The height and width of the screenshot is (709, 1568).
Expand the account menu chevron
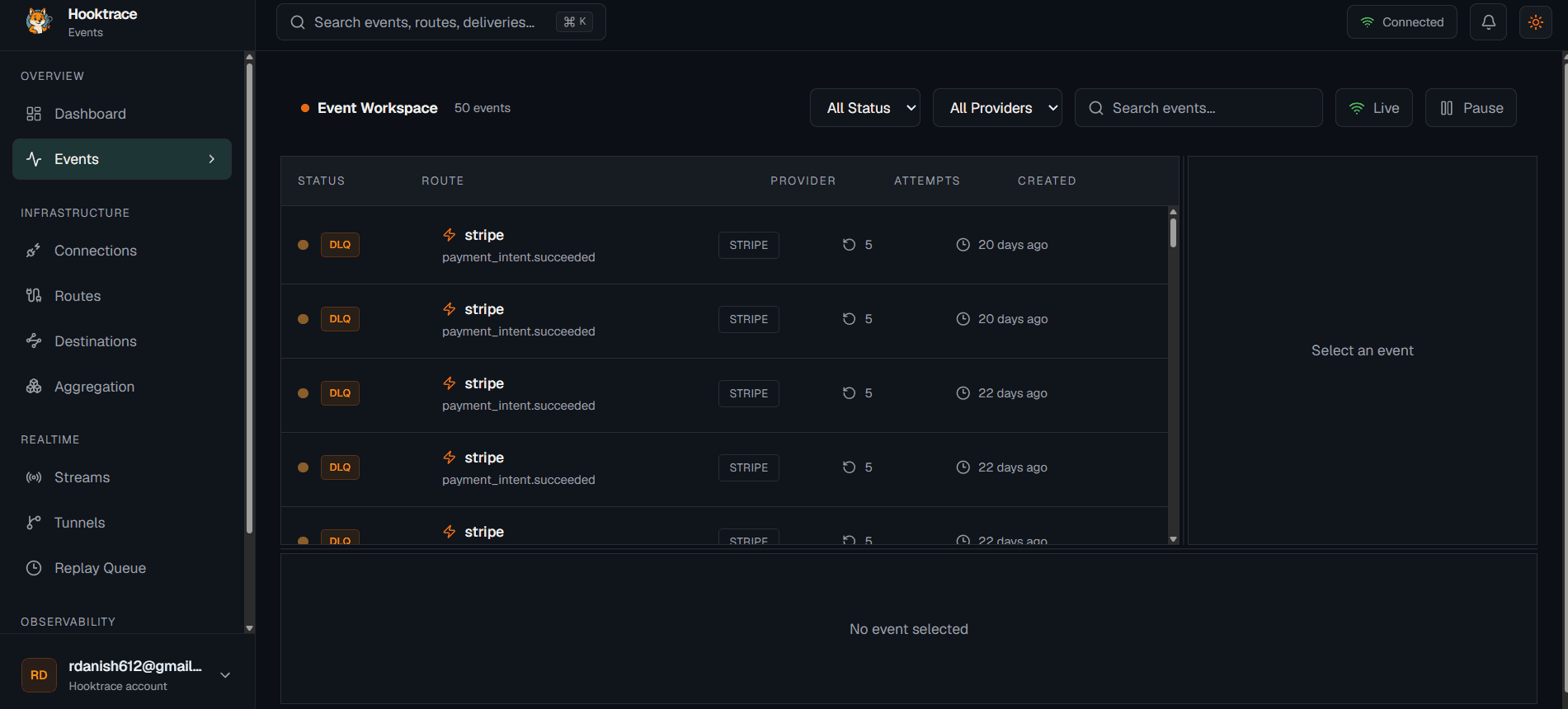click(225, 675)
